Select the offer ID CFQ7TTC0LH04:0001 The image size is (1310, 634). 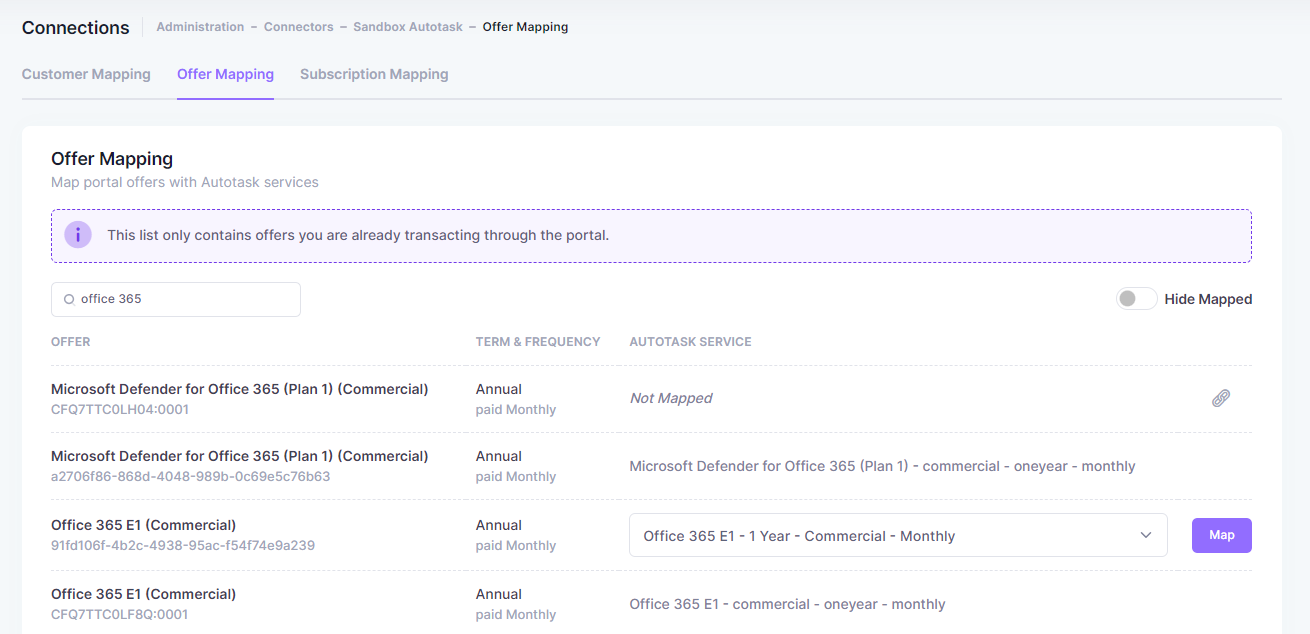point(120,409)
